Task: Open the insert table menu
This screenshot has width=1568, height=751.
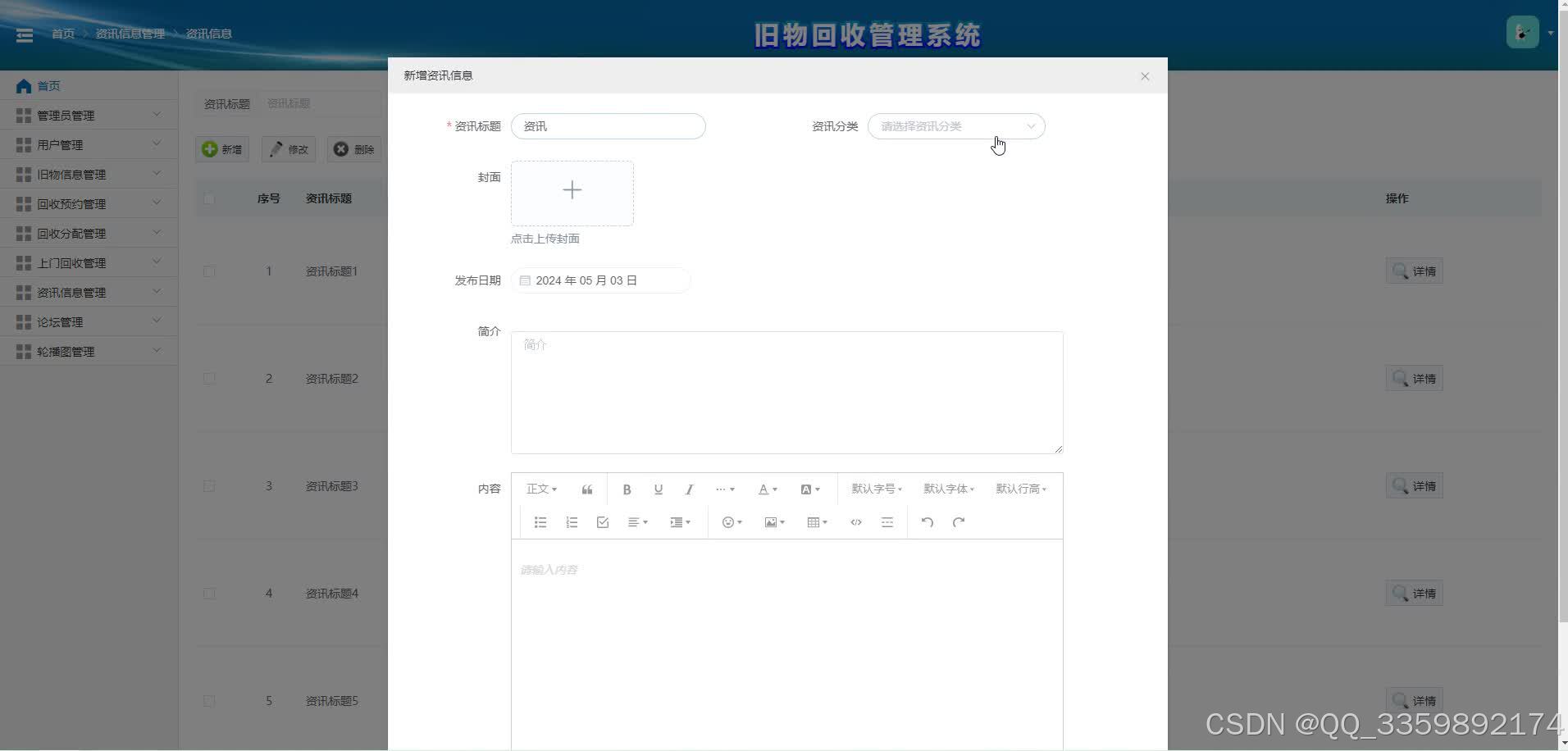Action: coord(818,522)
